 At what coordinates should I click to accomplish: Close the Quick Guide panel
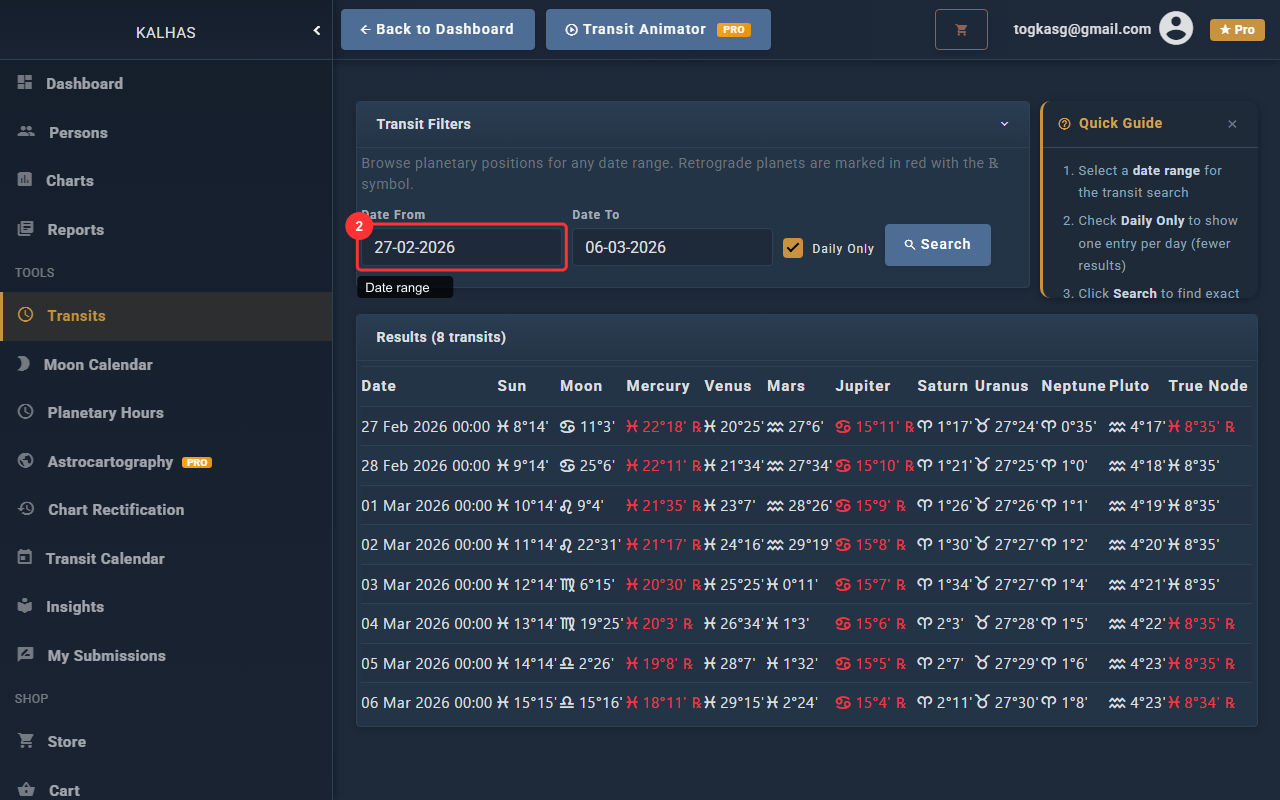(1232, 124)
